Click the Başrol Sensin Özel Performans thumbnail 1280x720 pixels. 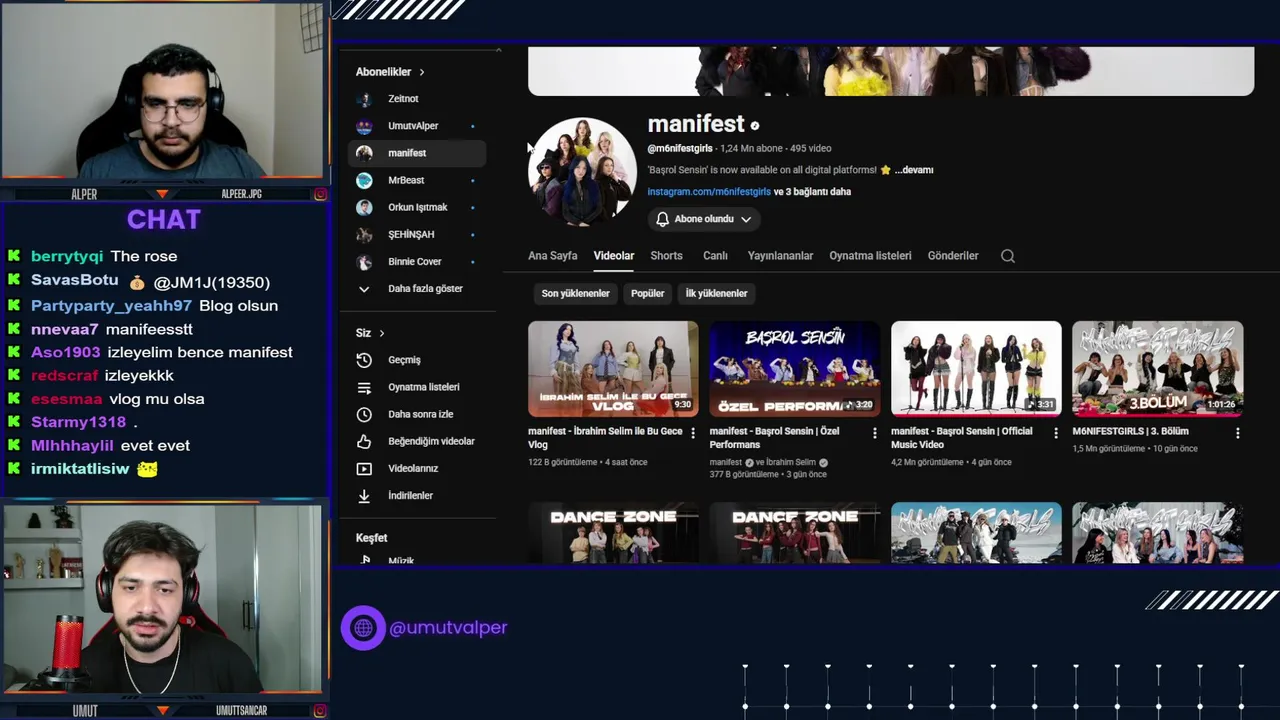point(795,369)
